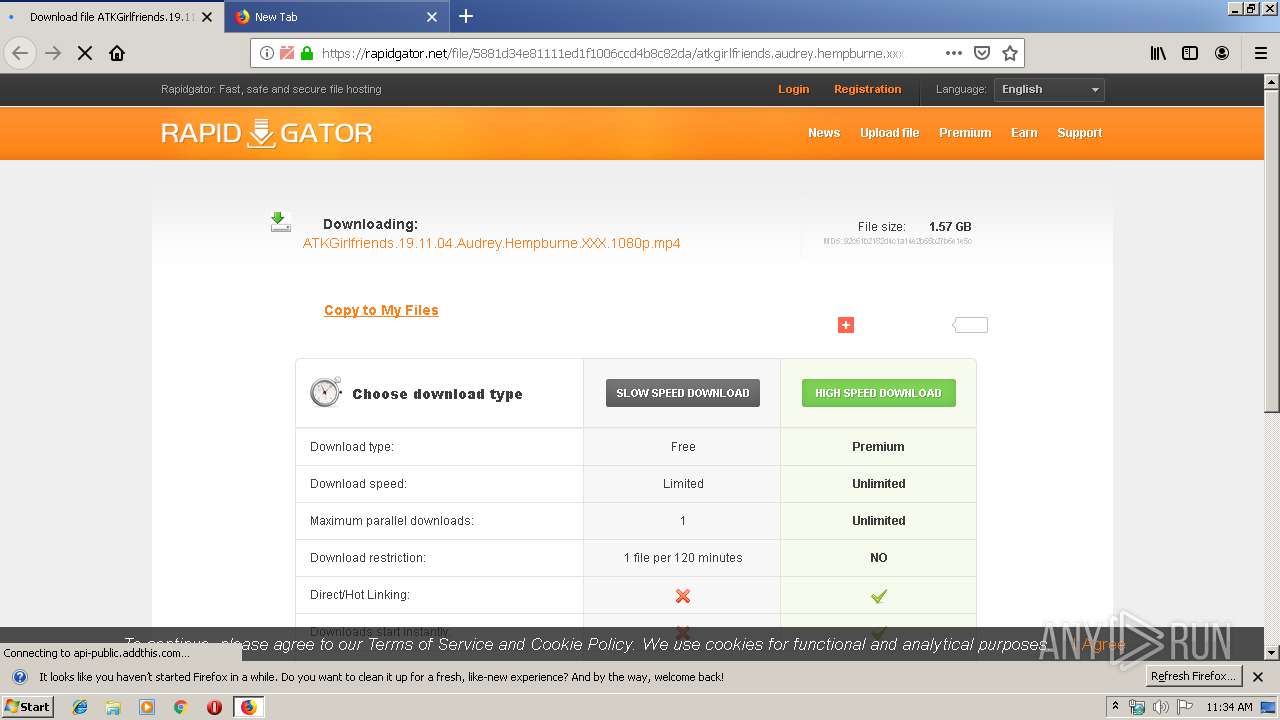This screenshot has height=720, width=1280.
Task: Stop loading the page with X button
Action: [85, 53]
